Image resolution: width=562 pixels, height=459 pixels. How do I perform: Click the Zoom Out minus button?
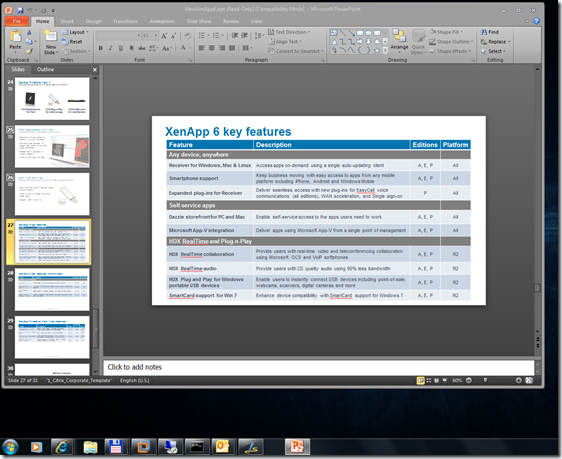pyautogui.click(x=469, y=381)
